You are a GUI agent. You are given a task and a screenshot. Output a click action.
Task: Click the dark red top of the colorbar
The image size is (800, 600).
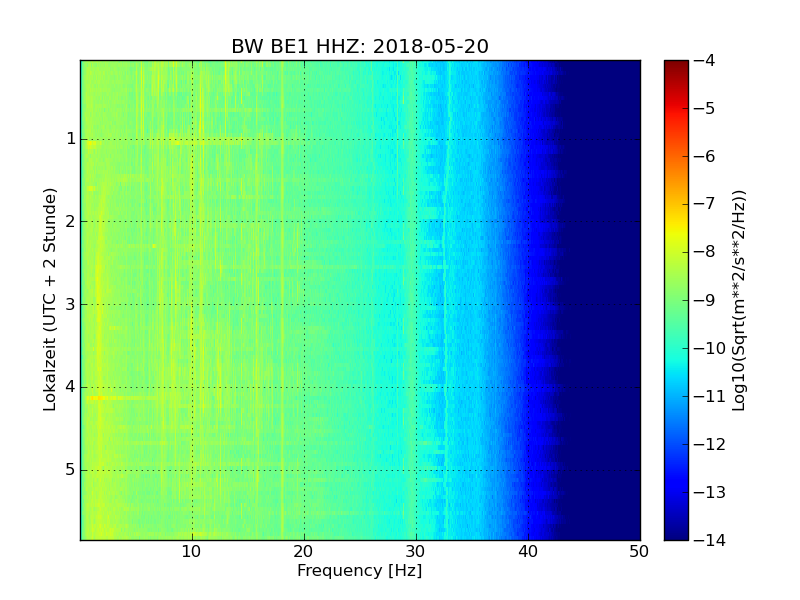point(676,66)
